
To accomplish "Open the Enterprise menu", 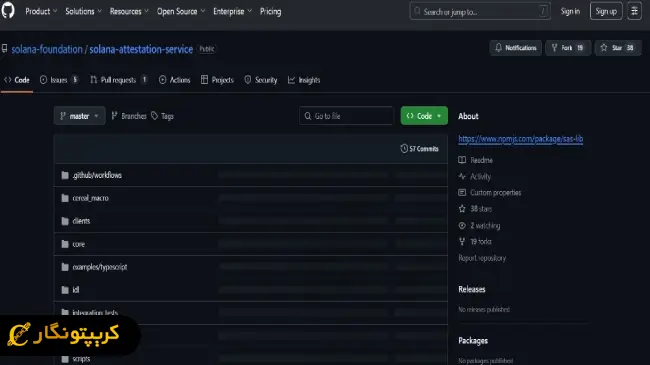I will 232,12.
